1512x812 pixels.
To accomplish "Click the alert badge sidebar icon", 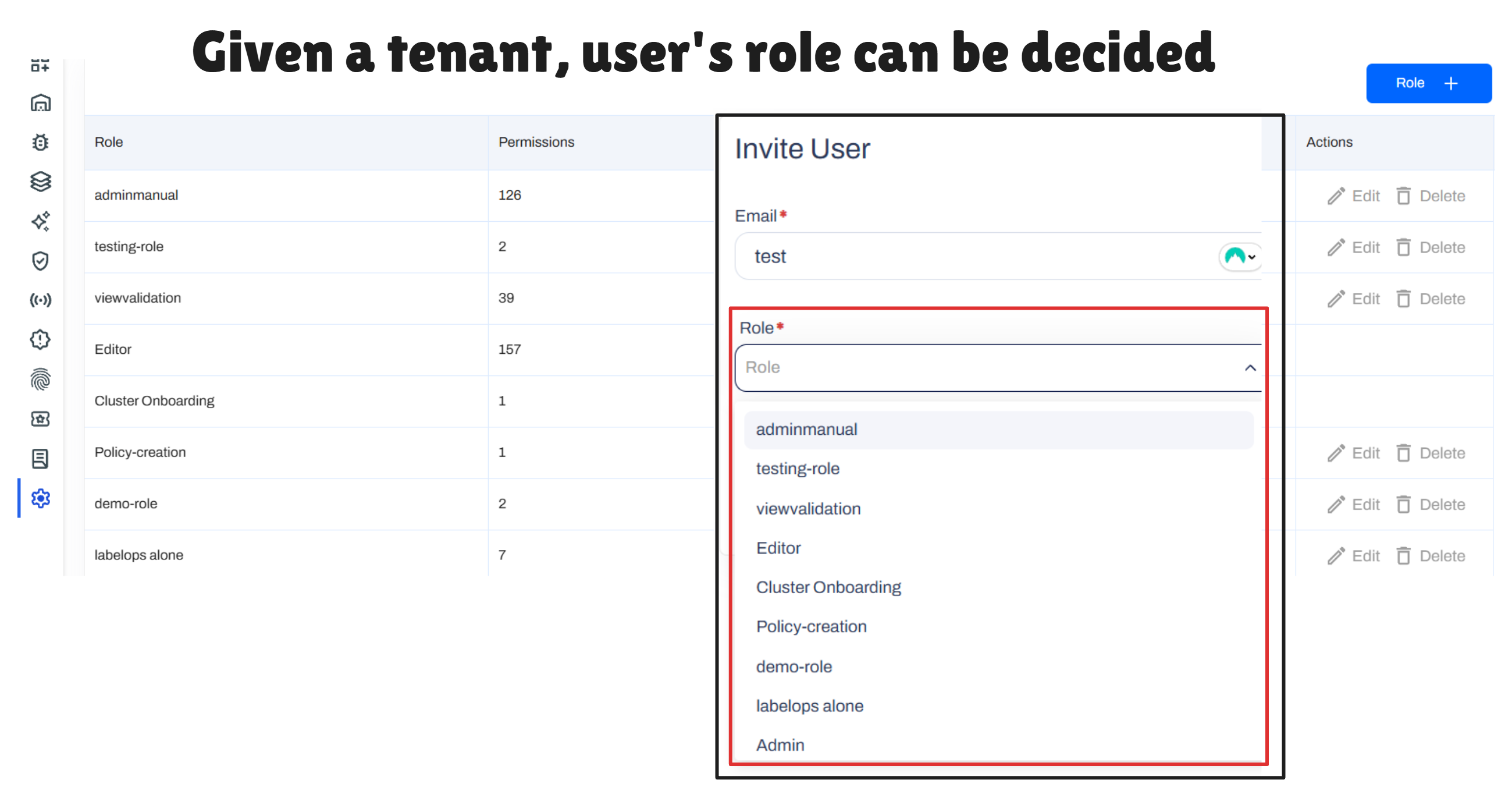I will (41, 339).
